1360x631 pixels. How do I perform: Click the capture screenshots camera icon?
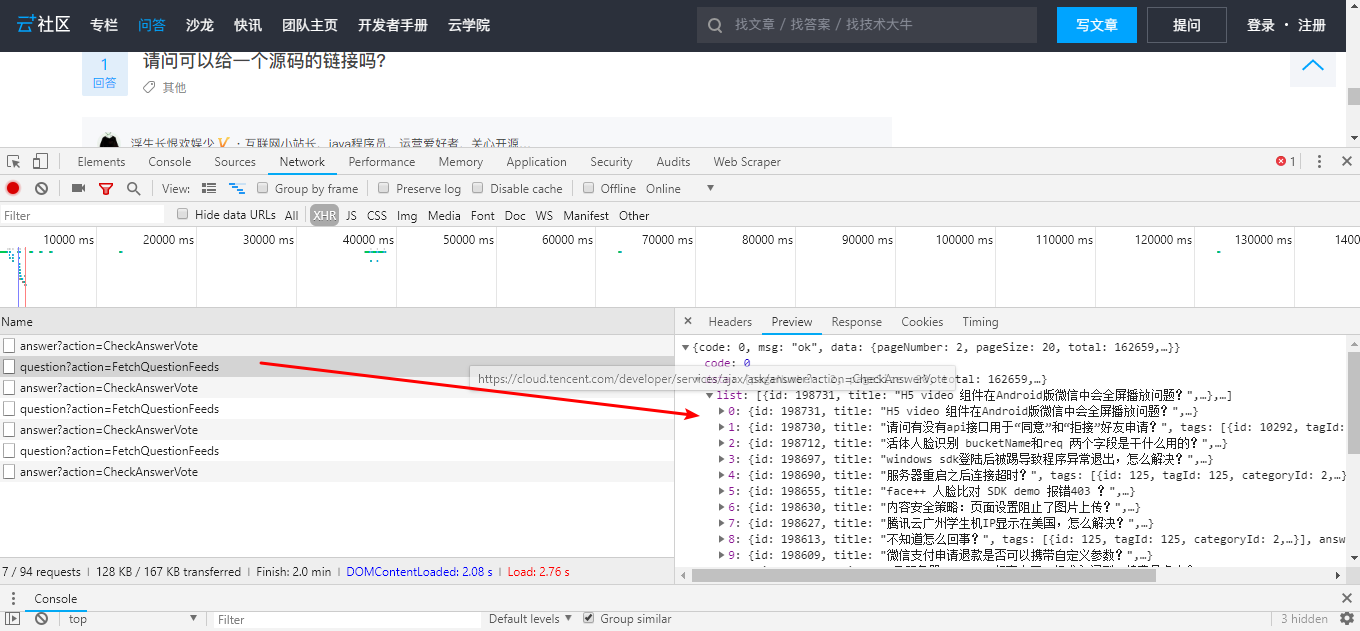click(x=78, y=188)
